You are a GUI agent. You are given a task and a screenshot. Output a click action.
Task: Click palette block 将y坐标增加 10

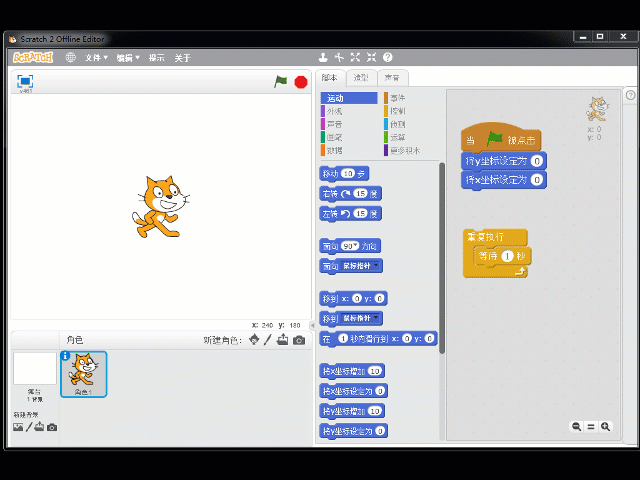[352, 411]
